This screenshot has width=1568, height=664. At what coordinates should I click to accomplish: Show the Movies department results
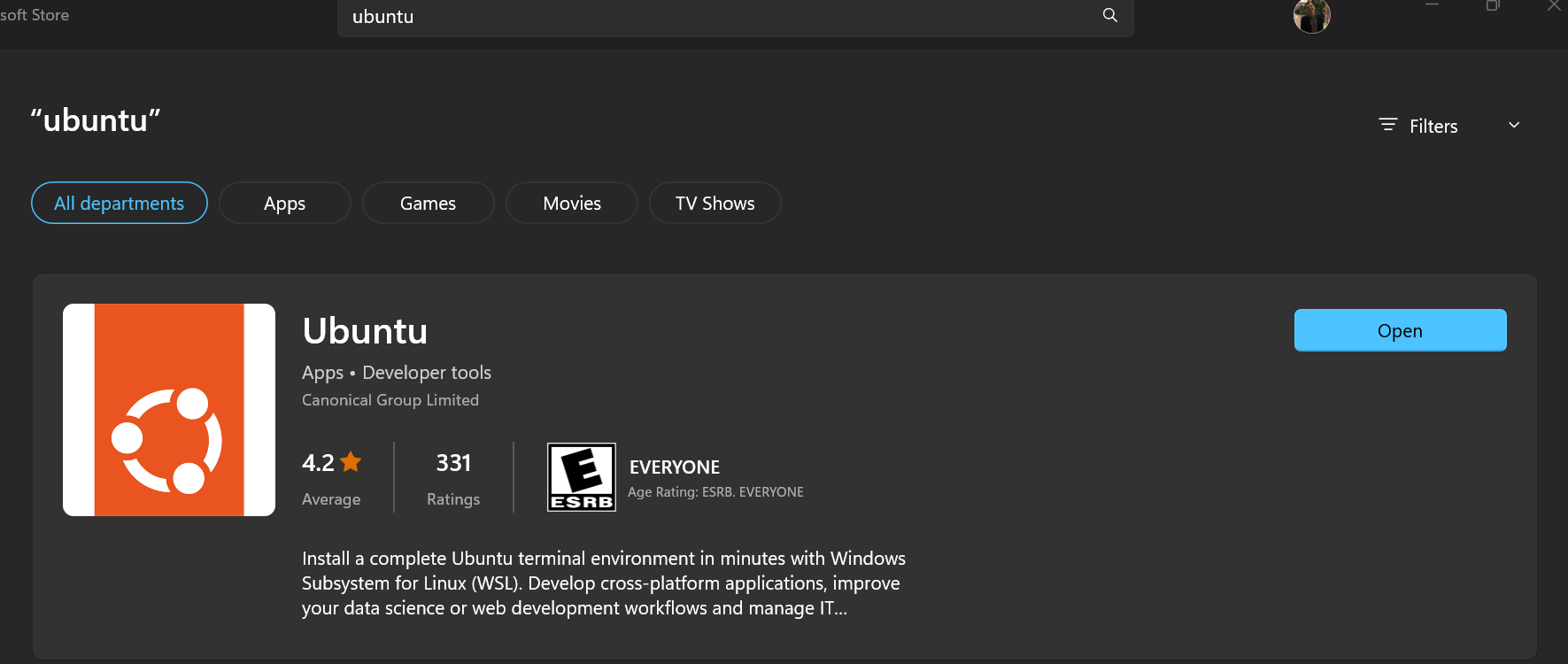coord(572,203)
